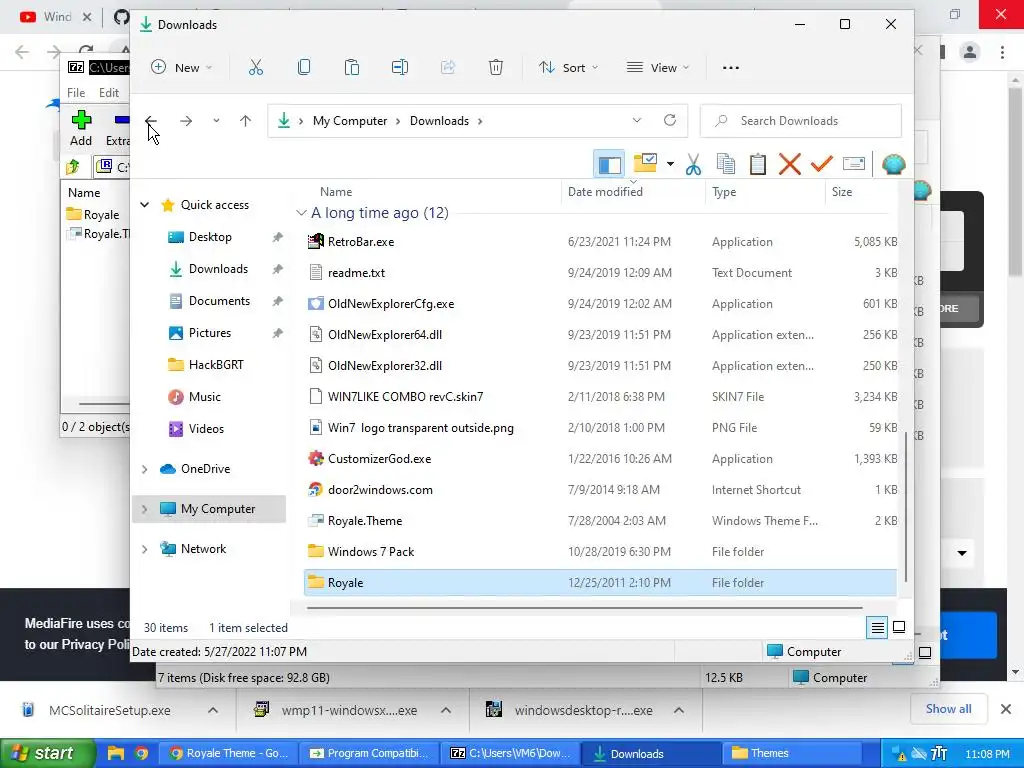Viewport: 1024px width, 768px height.
Task: Click the Add button in 7-Zip window
Action: [x=81, y=128]
